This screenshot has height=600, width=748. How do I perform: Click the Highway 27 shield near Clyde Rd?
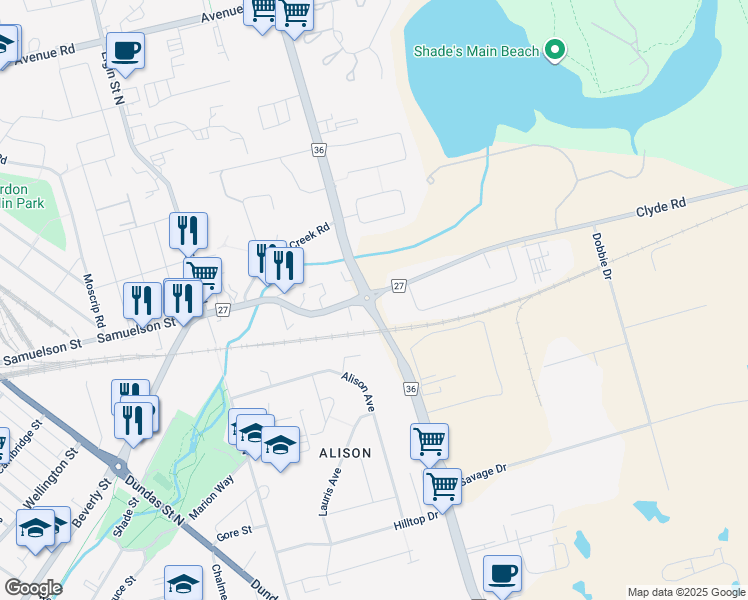coord(399,286)
